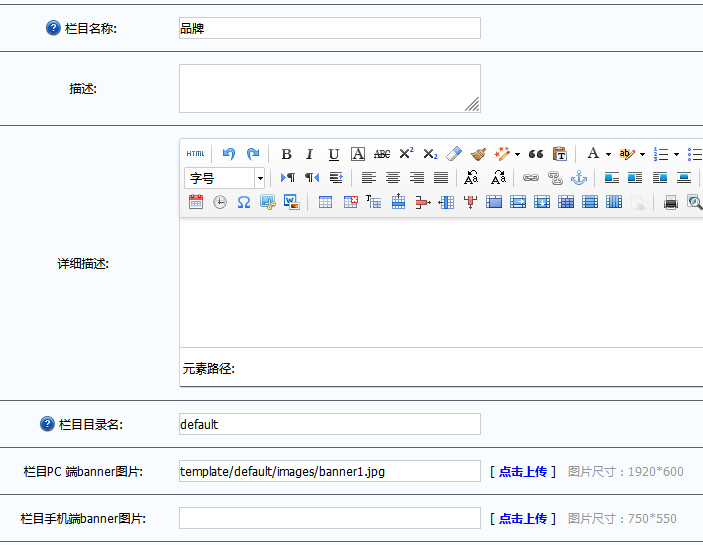Image resolution: width=703 pixels, height=545 pixels.
Task: Toggle underline formatting
Action: coord(334,154)
